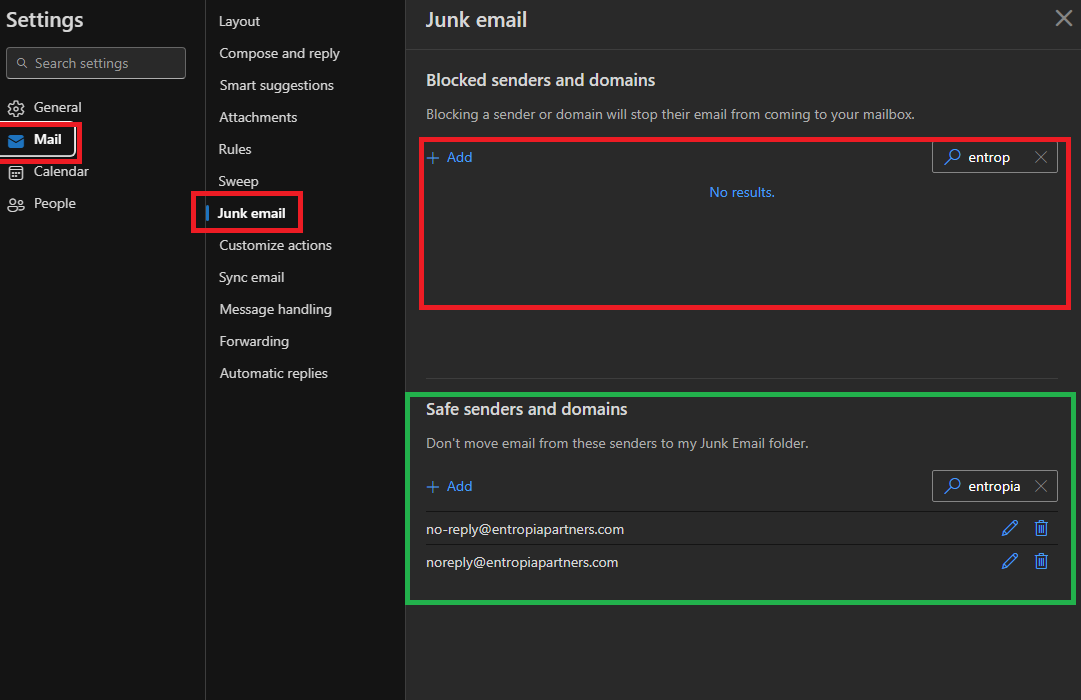
Task: Open Message handling settings
Action: point(275,309)
